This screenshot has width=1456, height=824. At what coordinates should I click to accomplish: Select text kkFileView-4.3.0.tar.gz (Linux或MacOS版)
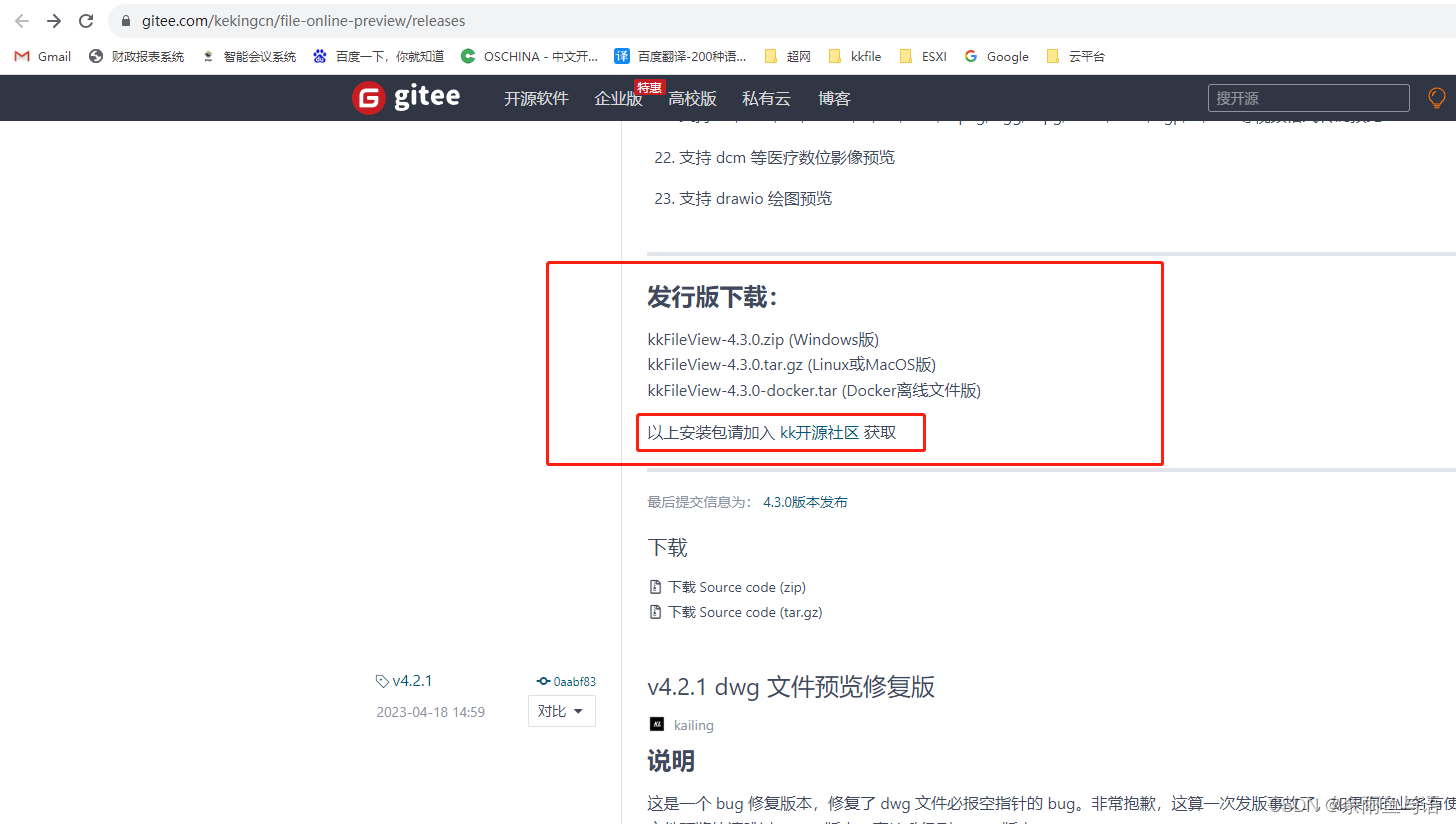[x=792, y=365]
